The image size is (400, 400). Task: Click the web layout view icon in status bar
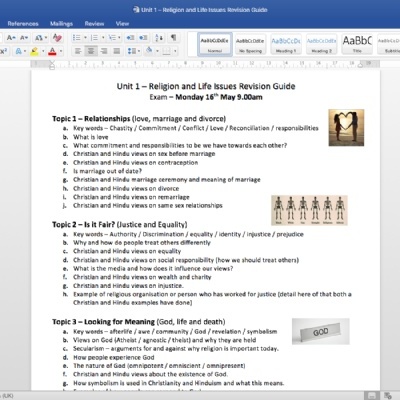click(388, 396)
